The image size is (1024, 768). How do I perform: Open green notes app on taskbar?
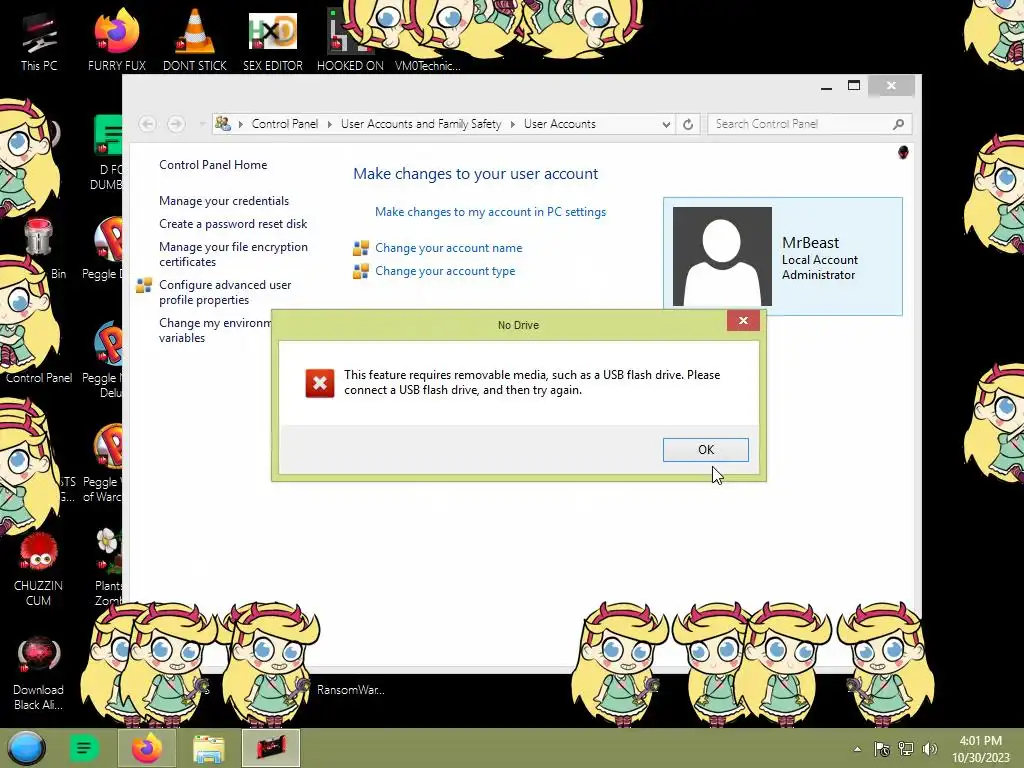tap(84, 748)
